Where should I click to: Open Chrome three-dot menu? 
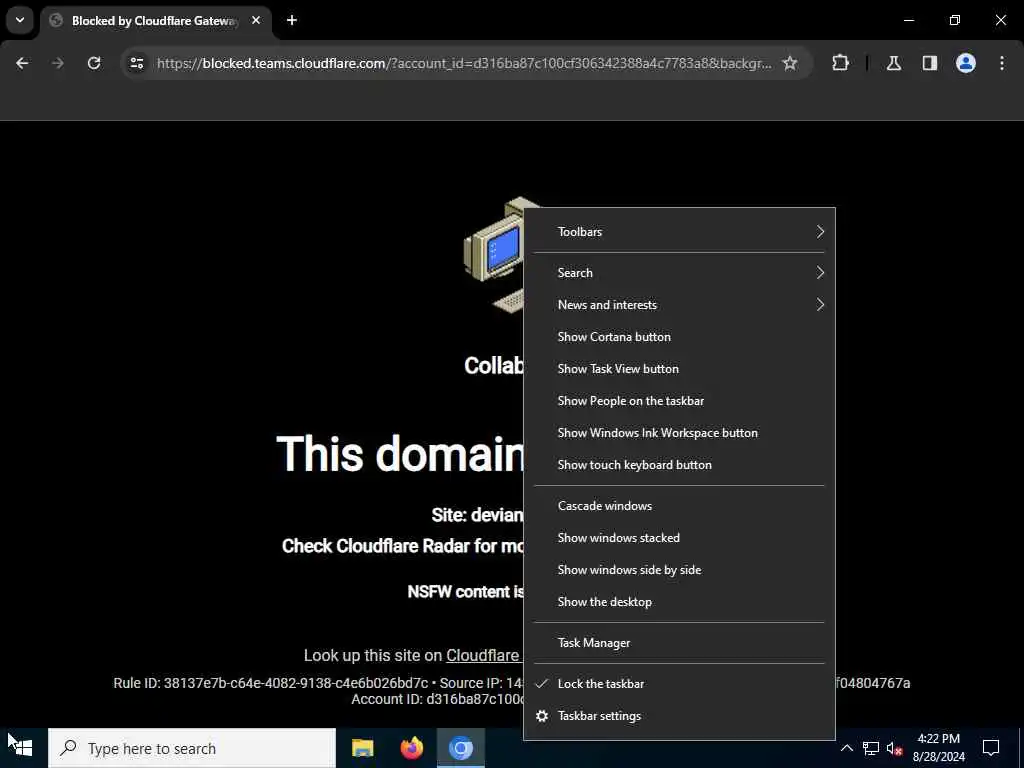pyautogui.click(x=1002, y=63)
